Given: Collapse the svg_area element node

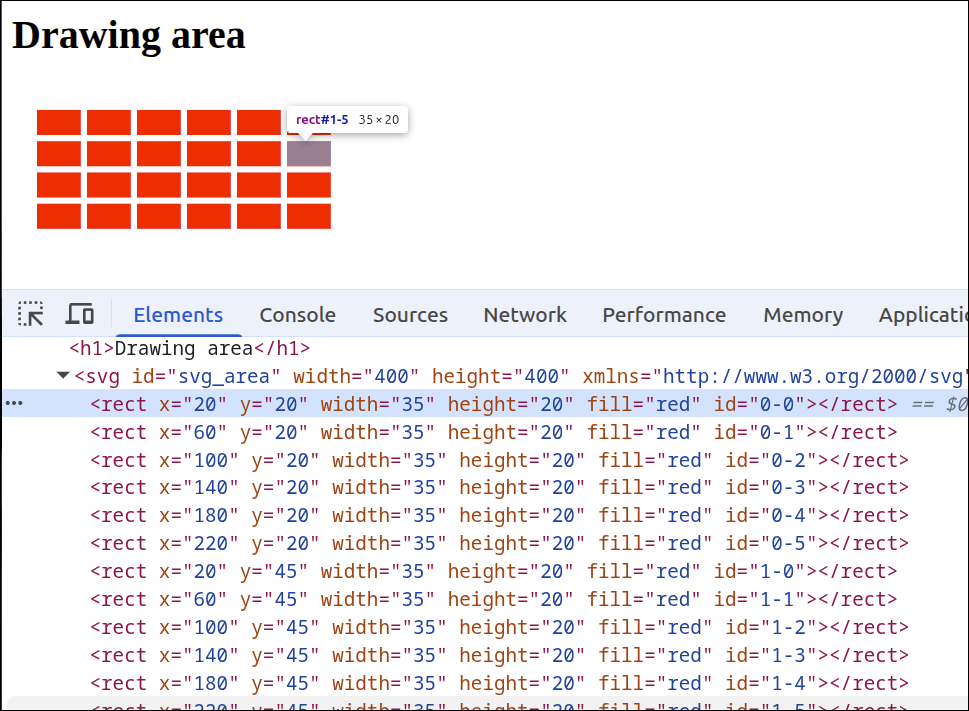Looking at the screenshot, I should (x=62, y=377).
